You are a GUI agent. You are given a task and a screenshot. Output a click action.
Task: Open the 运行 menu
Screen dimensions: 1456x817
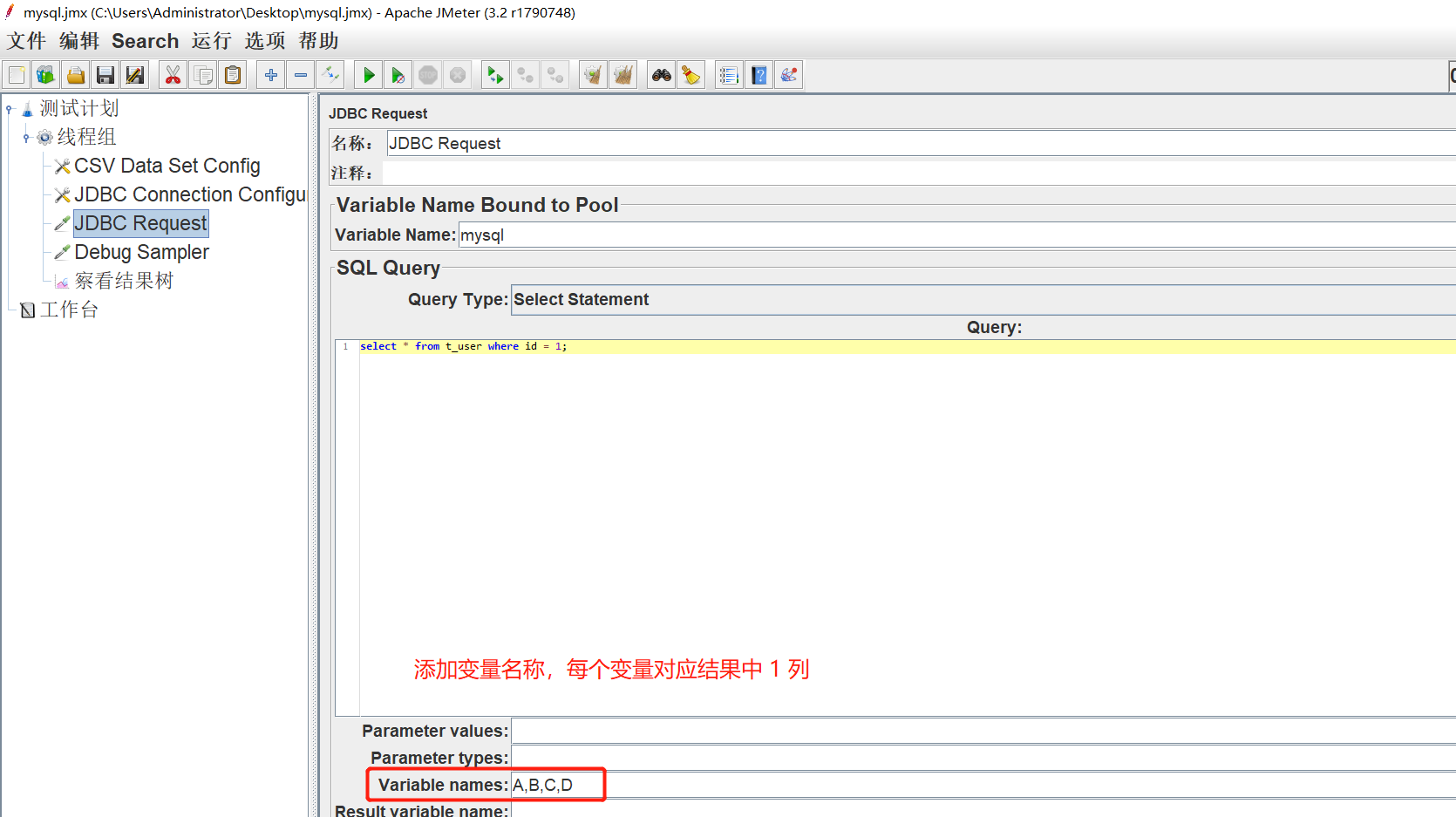point(212,41)
